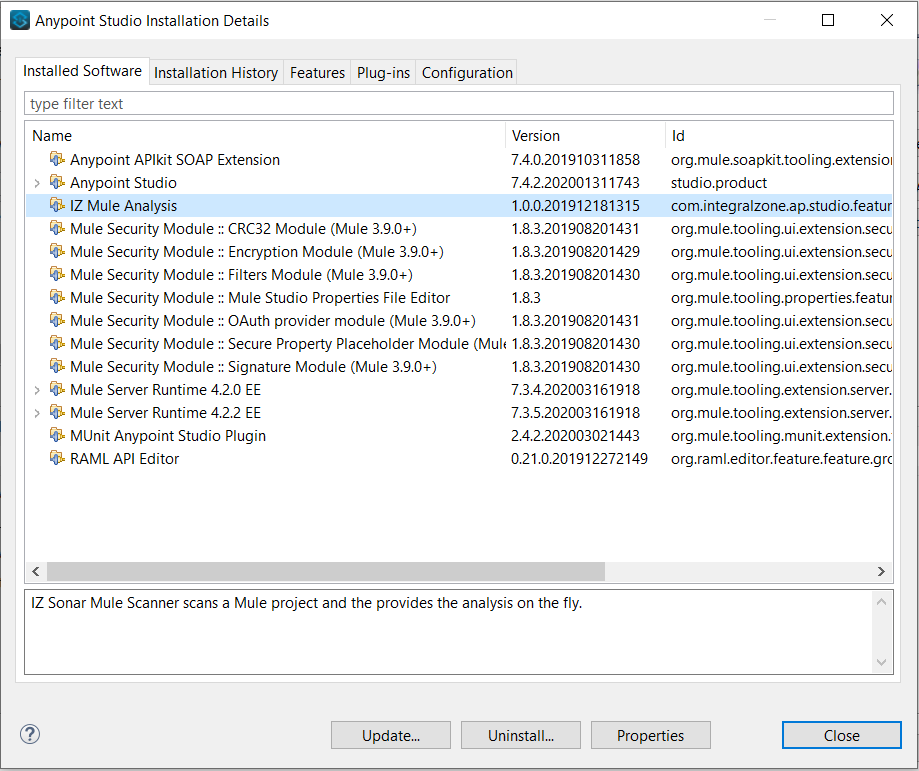Image resolution: width=919 pixels, height=771 pixels.
Task: Click the Update... button
Action: tap(391, 735)
